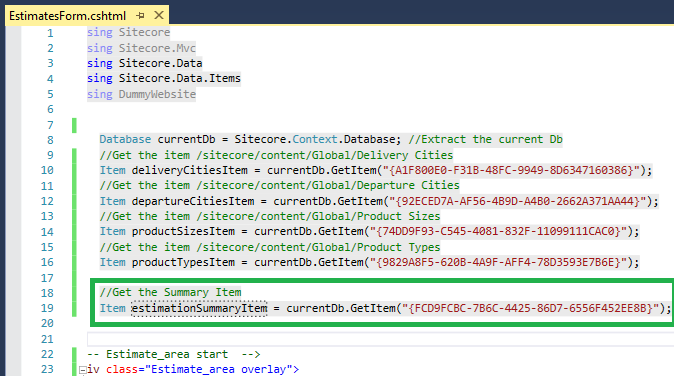Click line number 1

pos(50,33)
